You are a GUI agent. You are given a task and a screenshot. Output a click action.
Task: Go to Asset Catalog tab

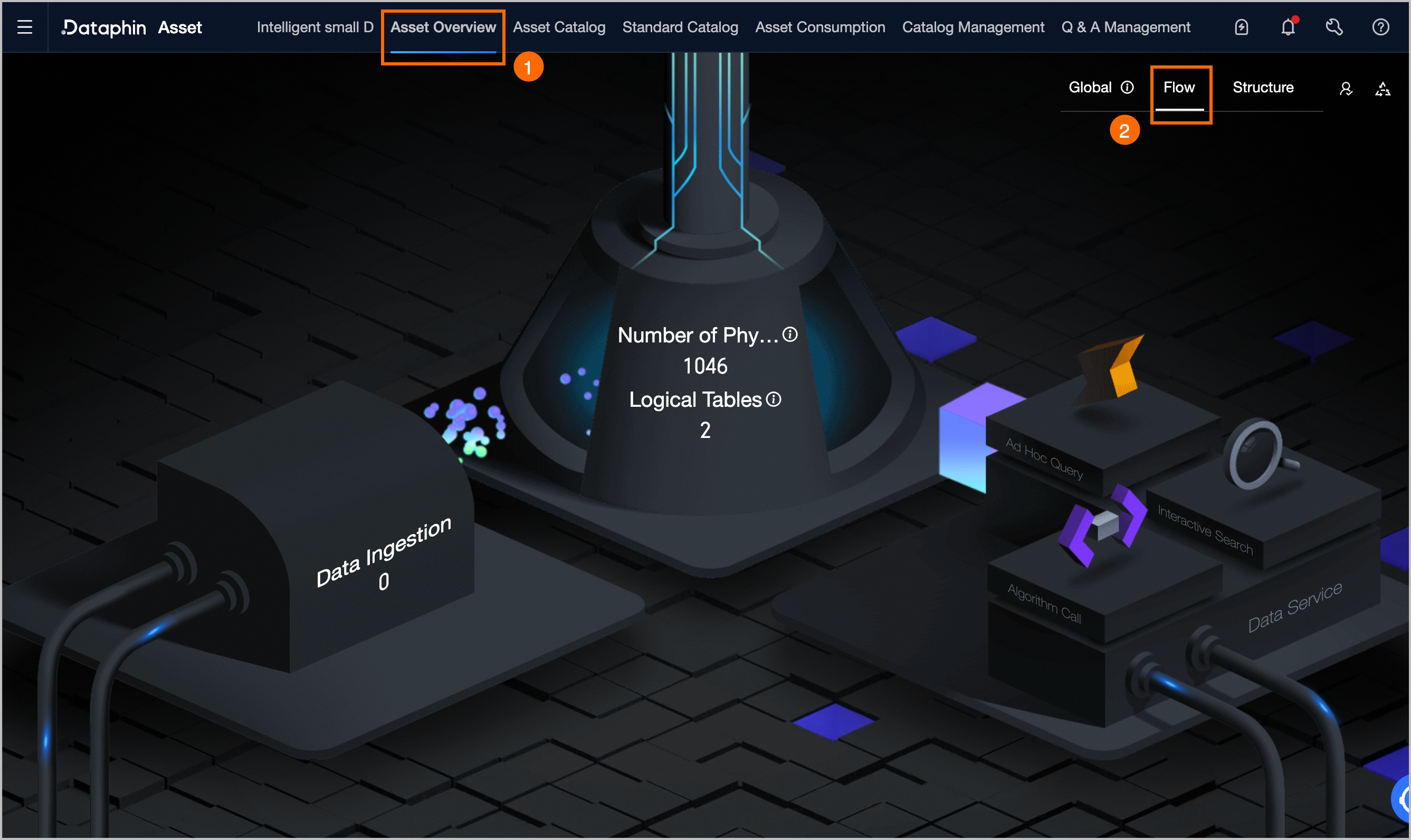tap(559, 27)
